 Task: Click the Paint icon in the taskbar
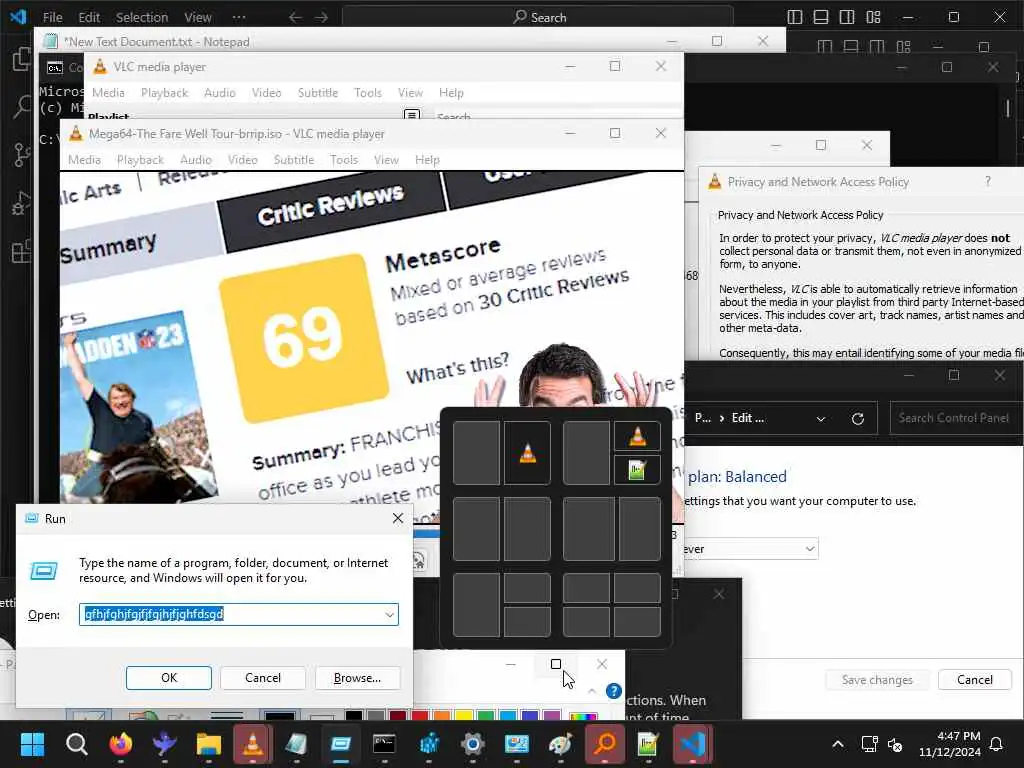point(560,744)
